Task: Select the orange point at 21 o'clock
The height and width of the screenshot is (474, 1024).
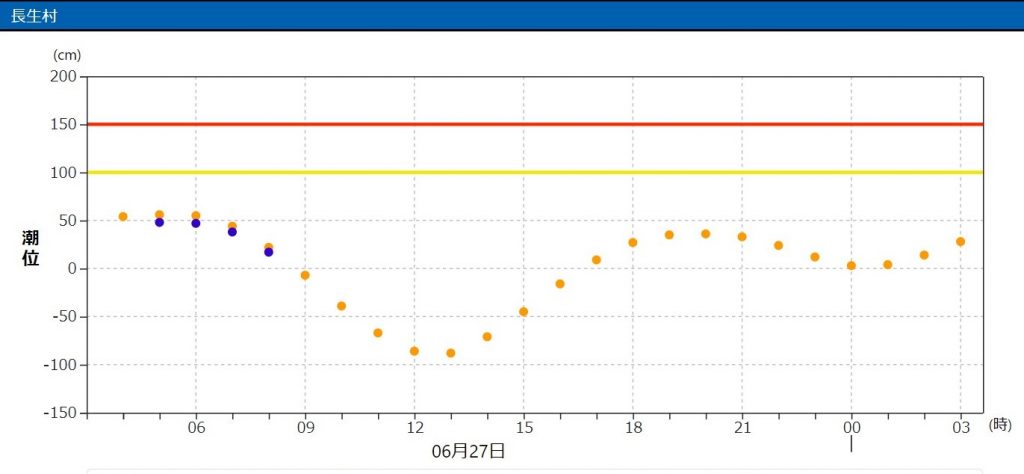Action: point(742,237)
